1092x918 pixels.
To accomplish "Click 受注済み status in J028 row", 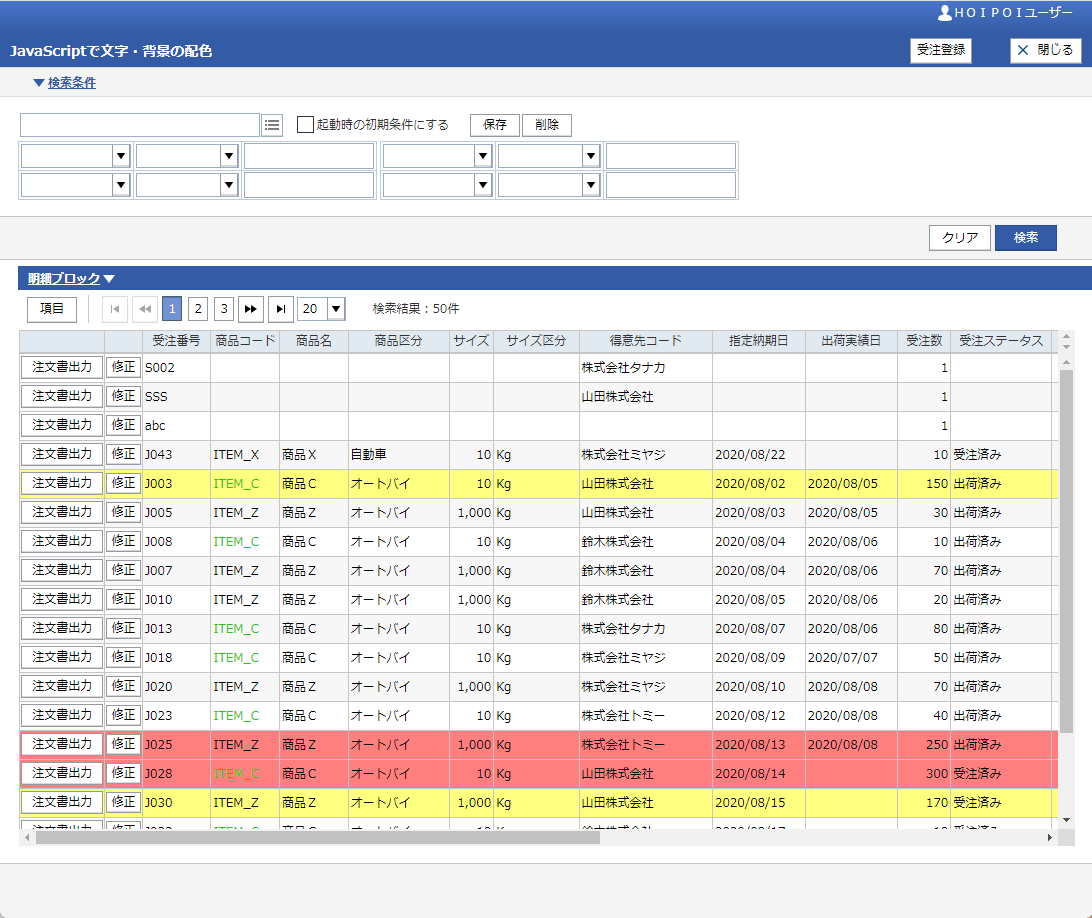I will point(977,774).
